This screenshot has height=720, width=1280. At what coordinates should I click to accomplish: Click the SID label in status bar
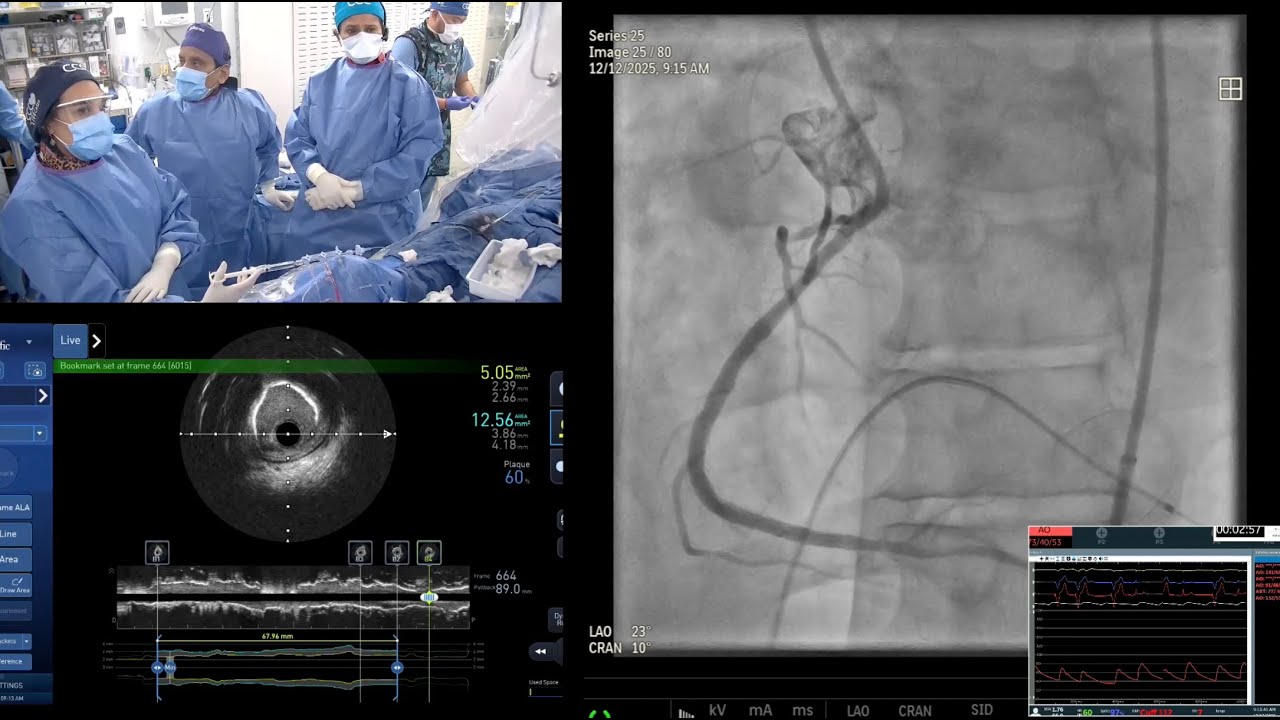pos(982,710)
